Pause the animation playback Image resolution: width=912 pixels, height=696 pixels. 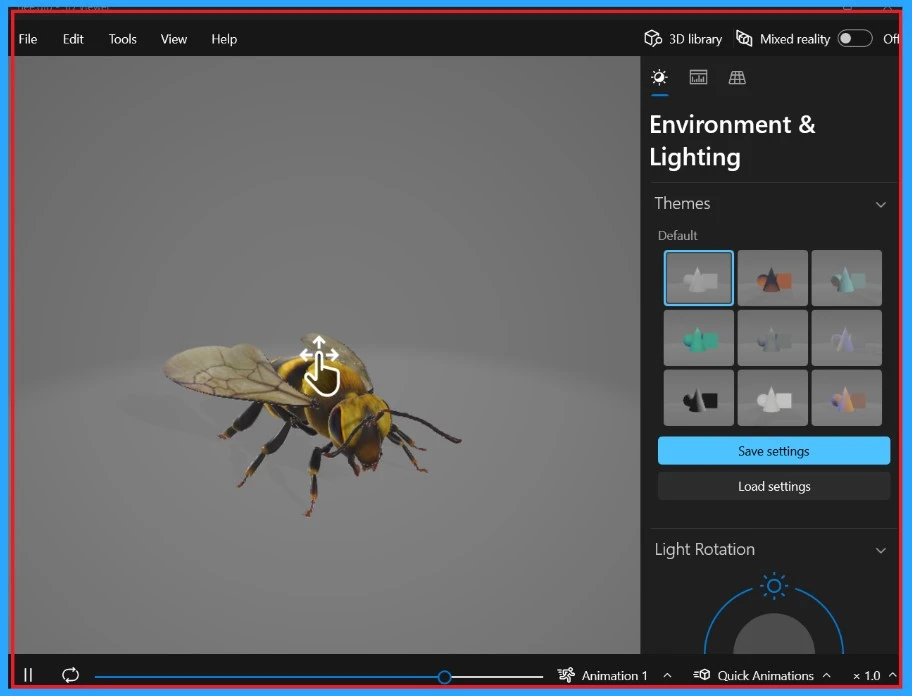[28, 675]
